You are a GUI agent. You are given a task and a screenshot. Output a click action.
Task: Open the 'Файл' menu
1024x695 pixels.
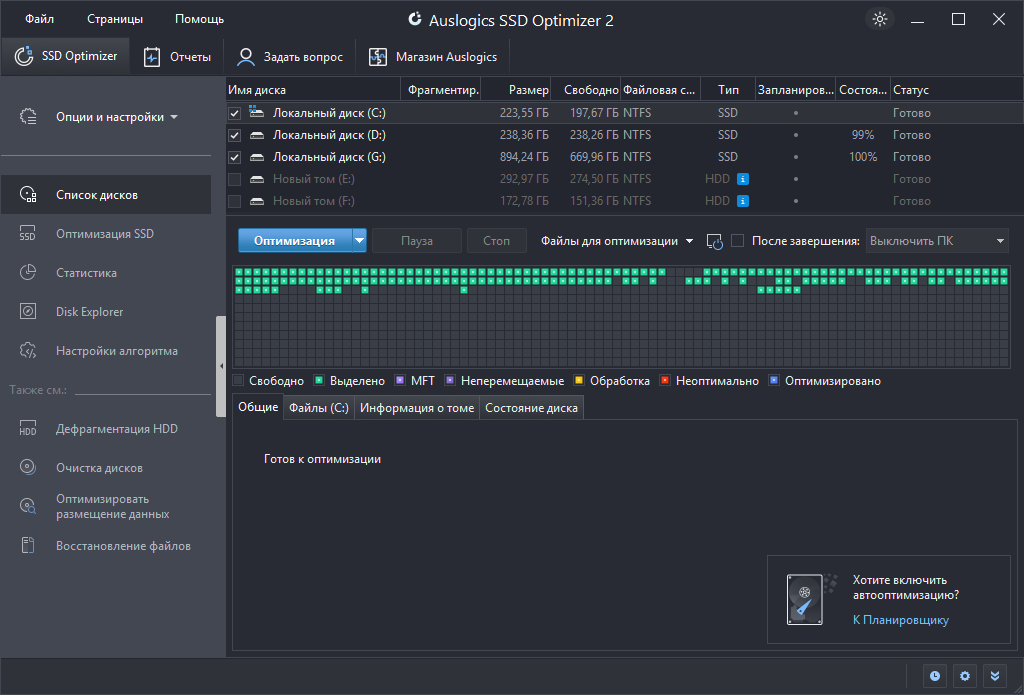coord(40,19)
